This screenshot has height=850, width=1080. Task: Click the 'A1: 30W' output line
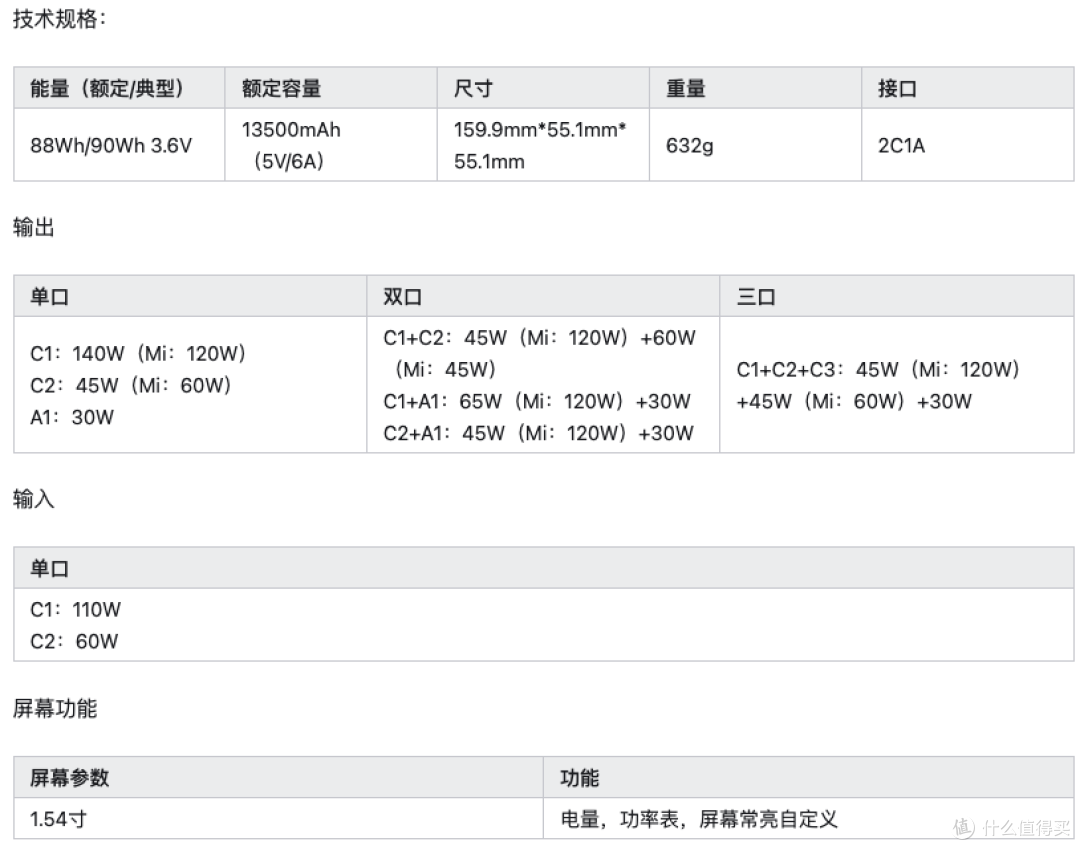72,417
